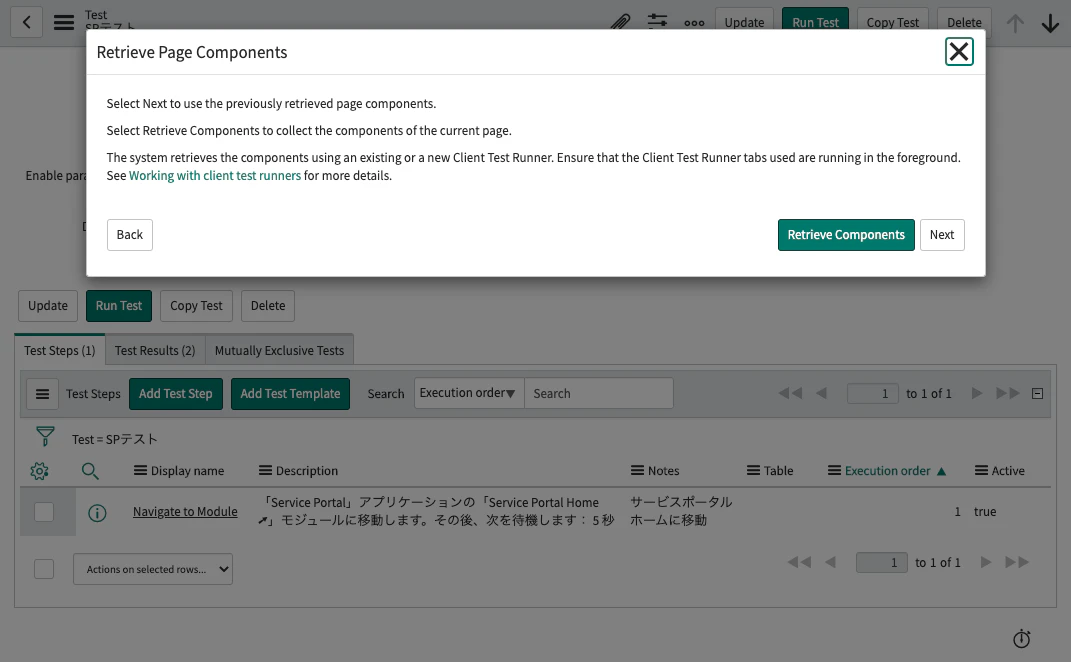
Task: Edit the bottom pagination page number field
Action: coord(882,562)
